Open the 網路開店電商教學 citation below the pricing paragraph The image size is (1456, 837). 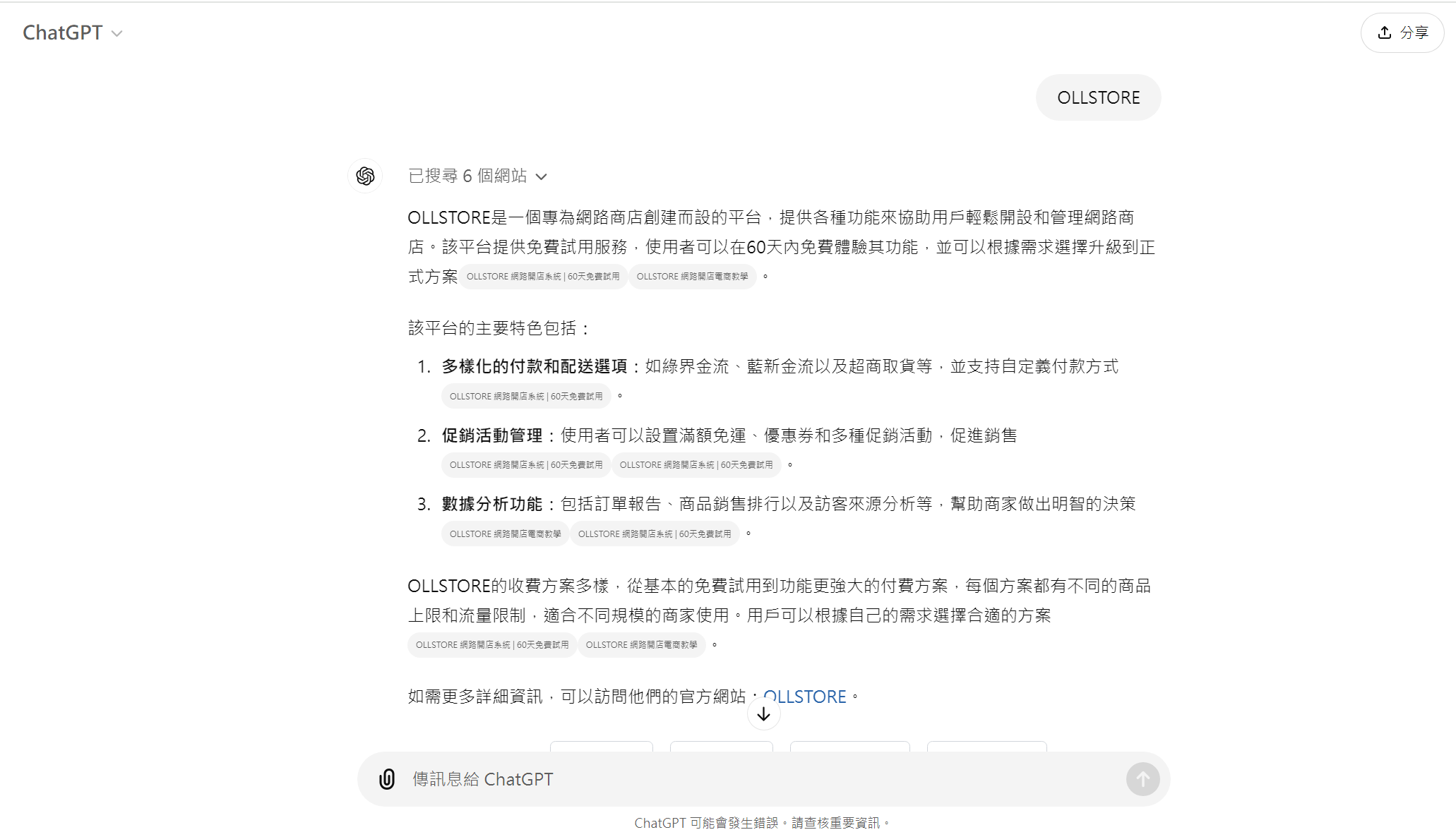641,645
